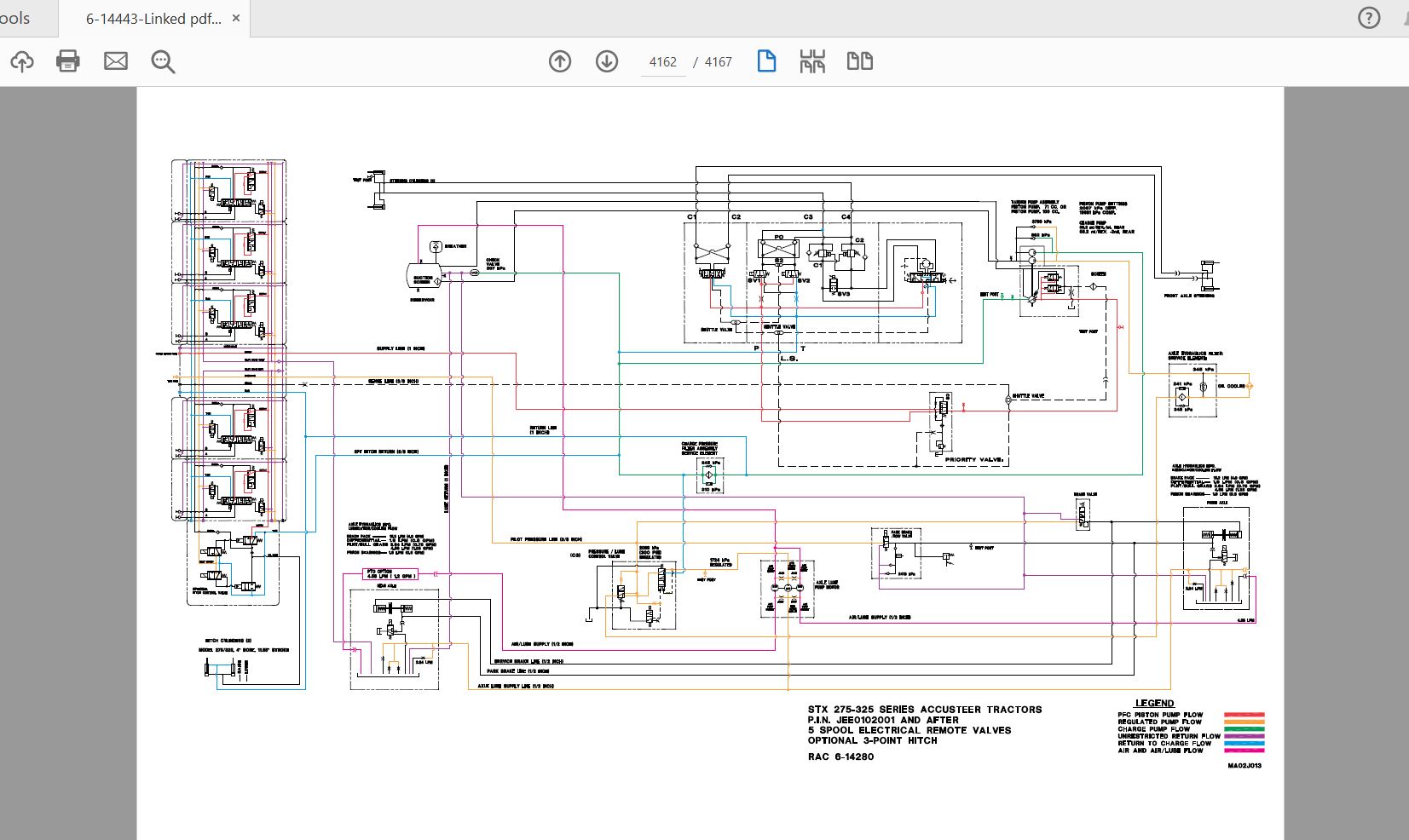Select the fit-to-page view icon
The image size is (1409, 840).
(x=812, y=61)
